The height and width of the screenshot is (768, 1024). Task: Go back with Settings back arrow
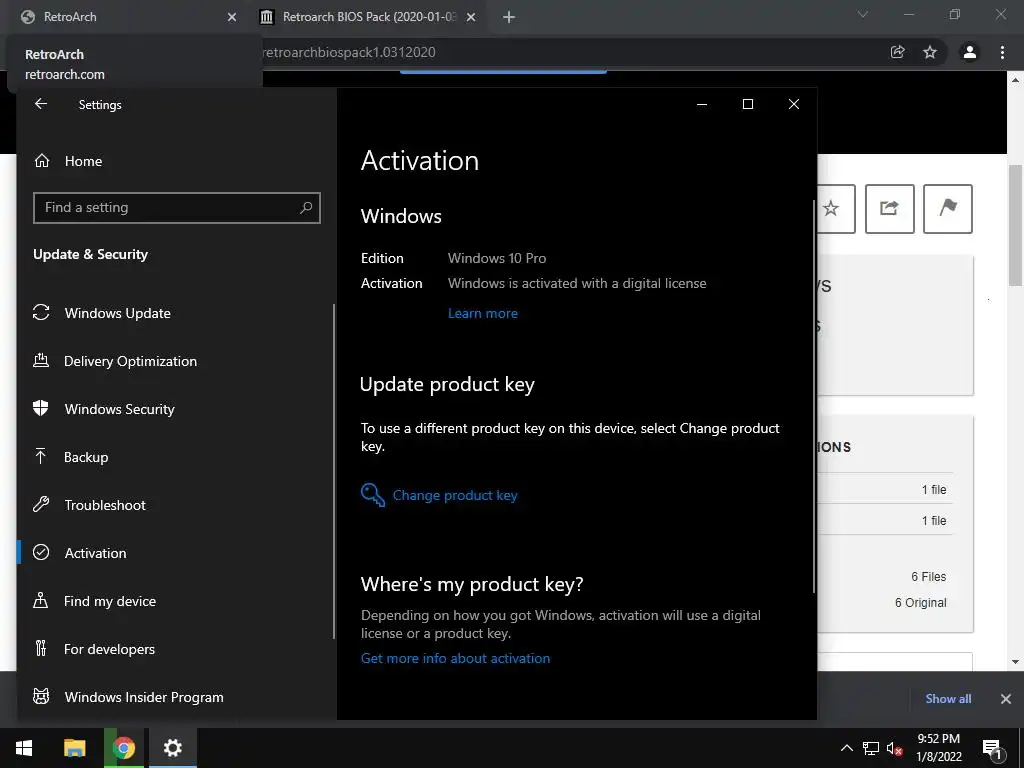(x=41, y=104)
